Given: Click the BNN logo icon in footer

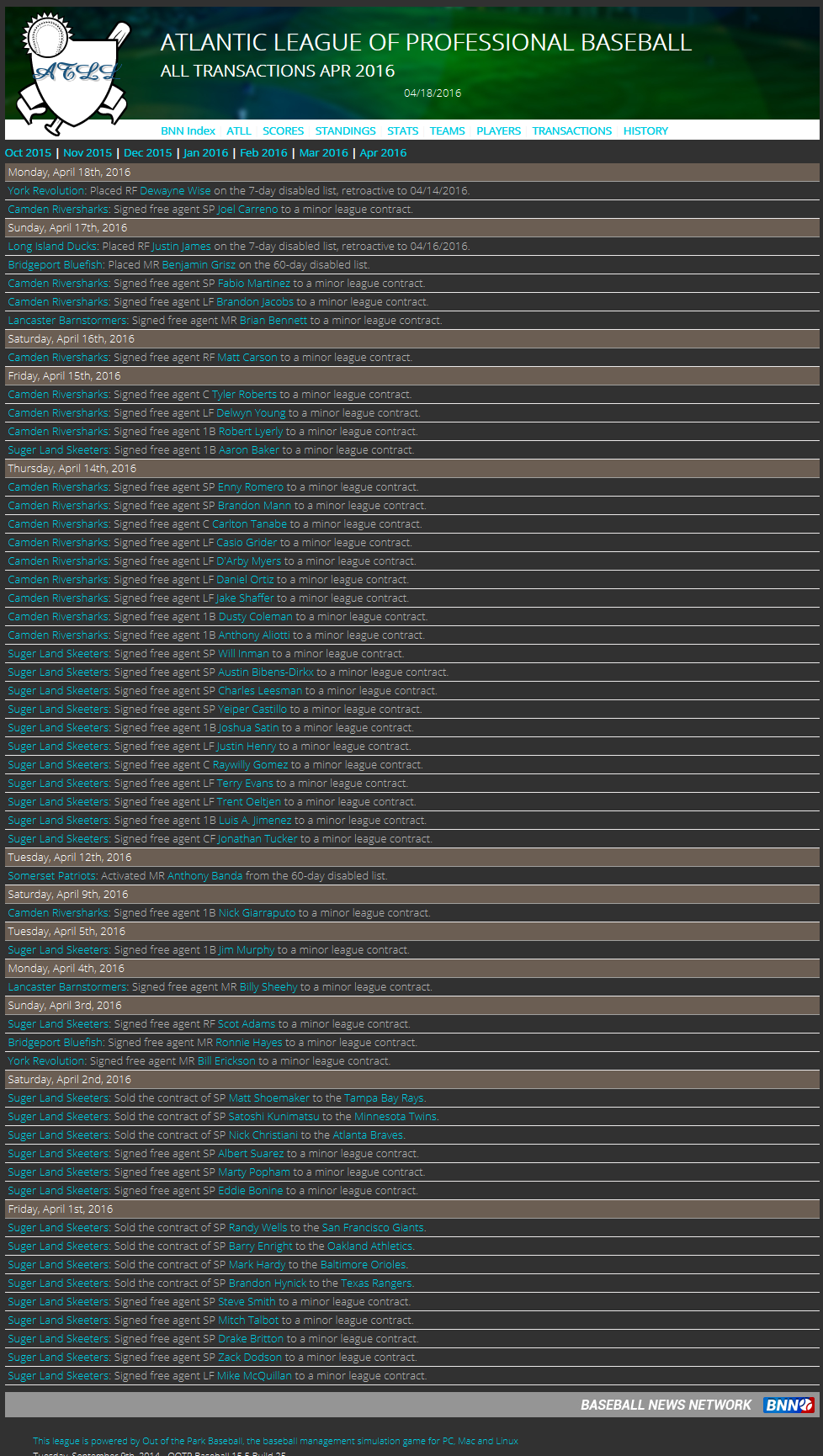Looking at the screenshot, I should pyautogui.click(x=788, y=1405).
